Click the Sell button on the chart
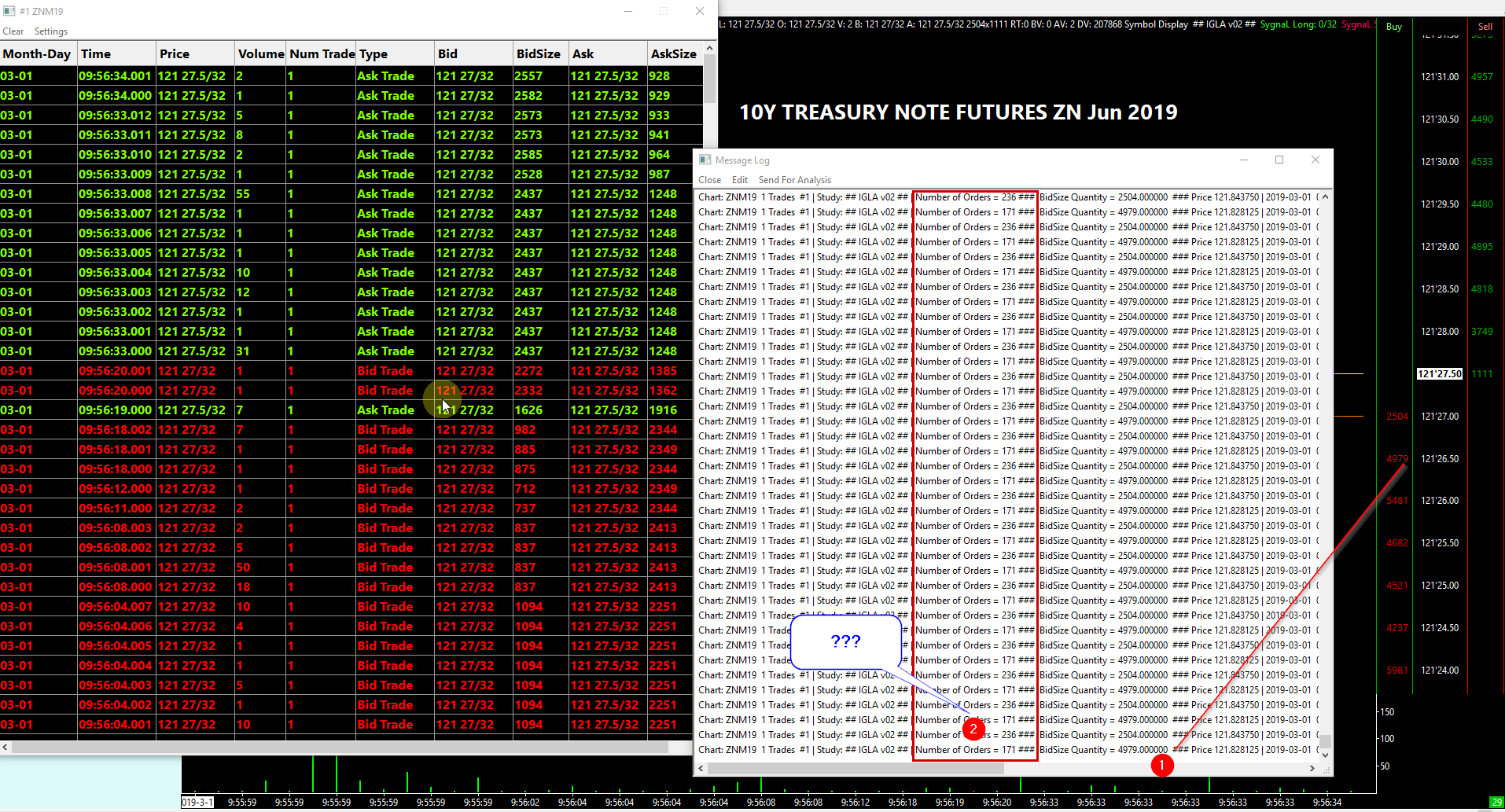This screenshot has width=1505, height=812. coord(1485,27)
